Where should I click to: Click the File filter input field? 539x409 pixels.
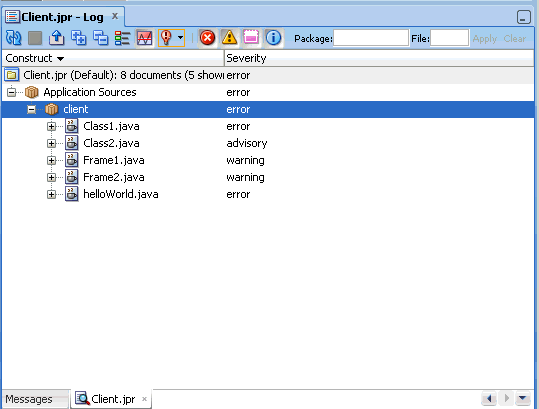point(449,38)
